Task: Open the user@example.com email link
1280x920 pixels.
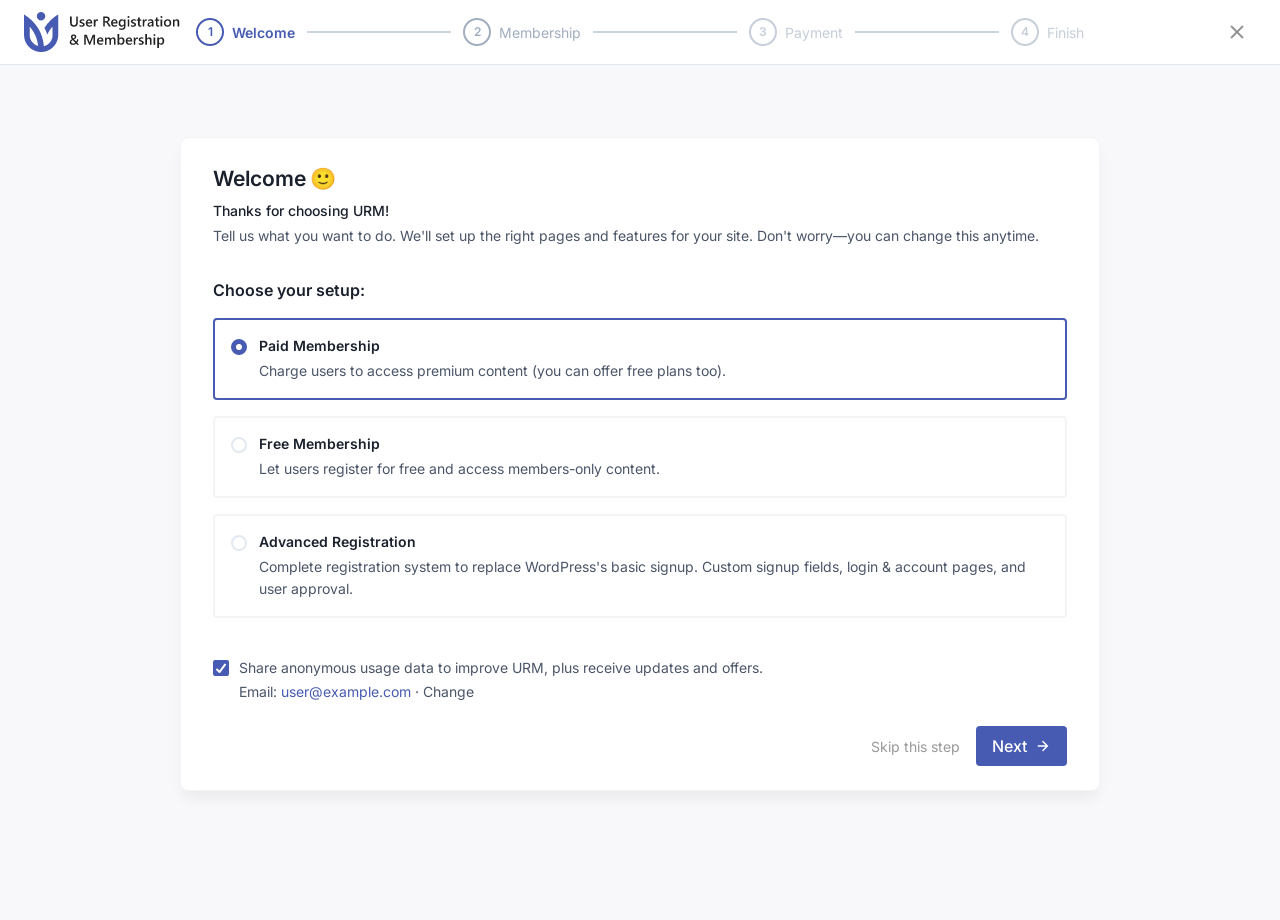Action: 346,692
